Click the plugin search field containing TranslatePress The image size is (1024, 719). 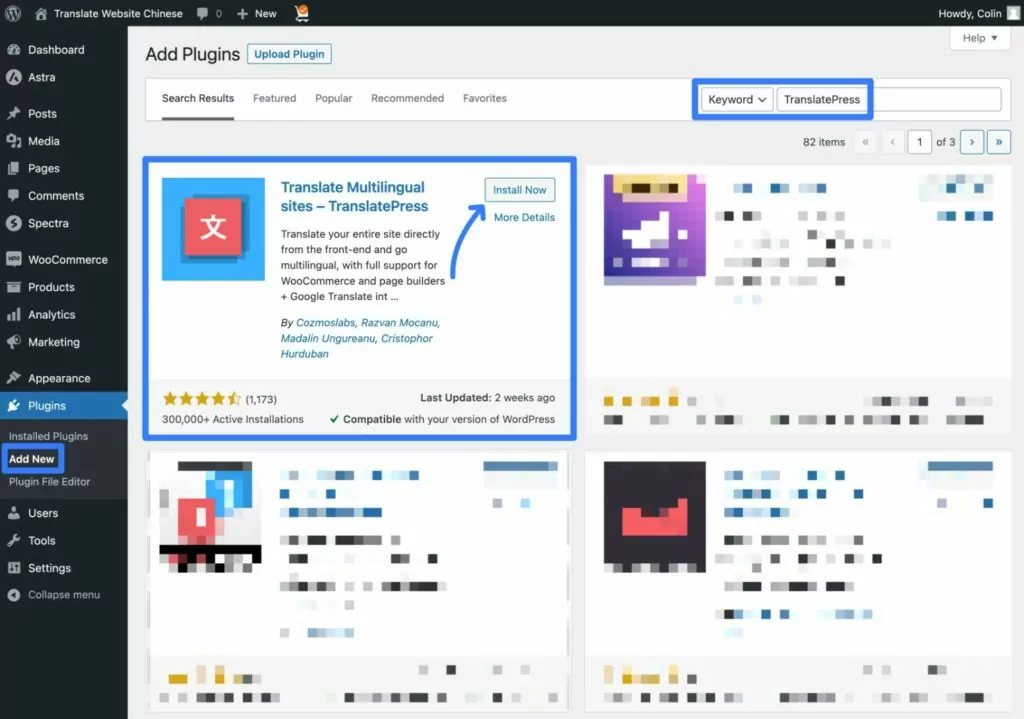pos(889,99)
